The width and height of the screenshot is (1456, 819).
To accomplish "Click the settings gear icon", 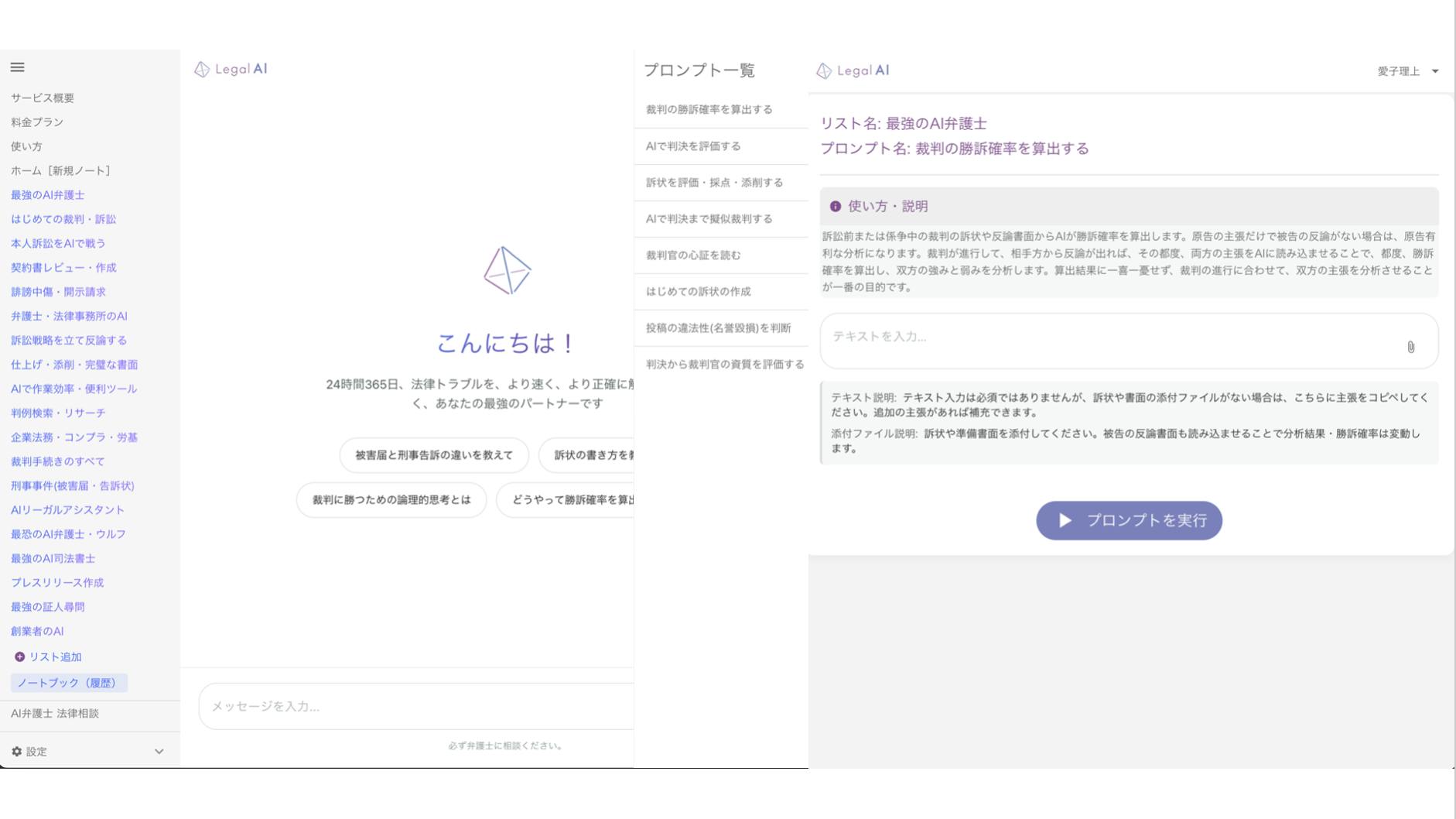I will tap(17, 752).
